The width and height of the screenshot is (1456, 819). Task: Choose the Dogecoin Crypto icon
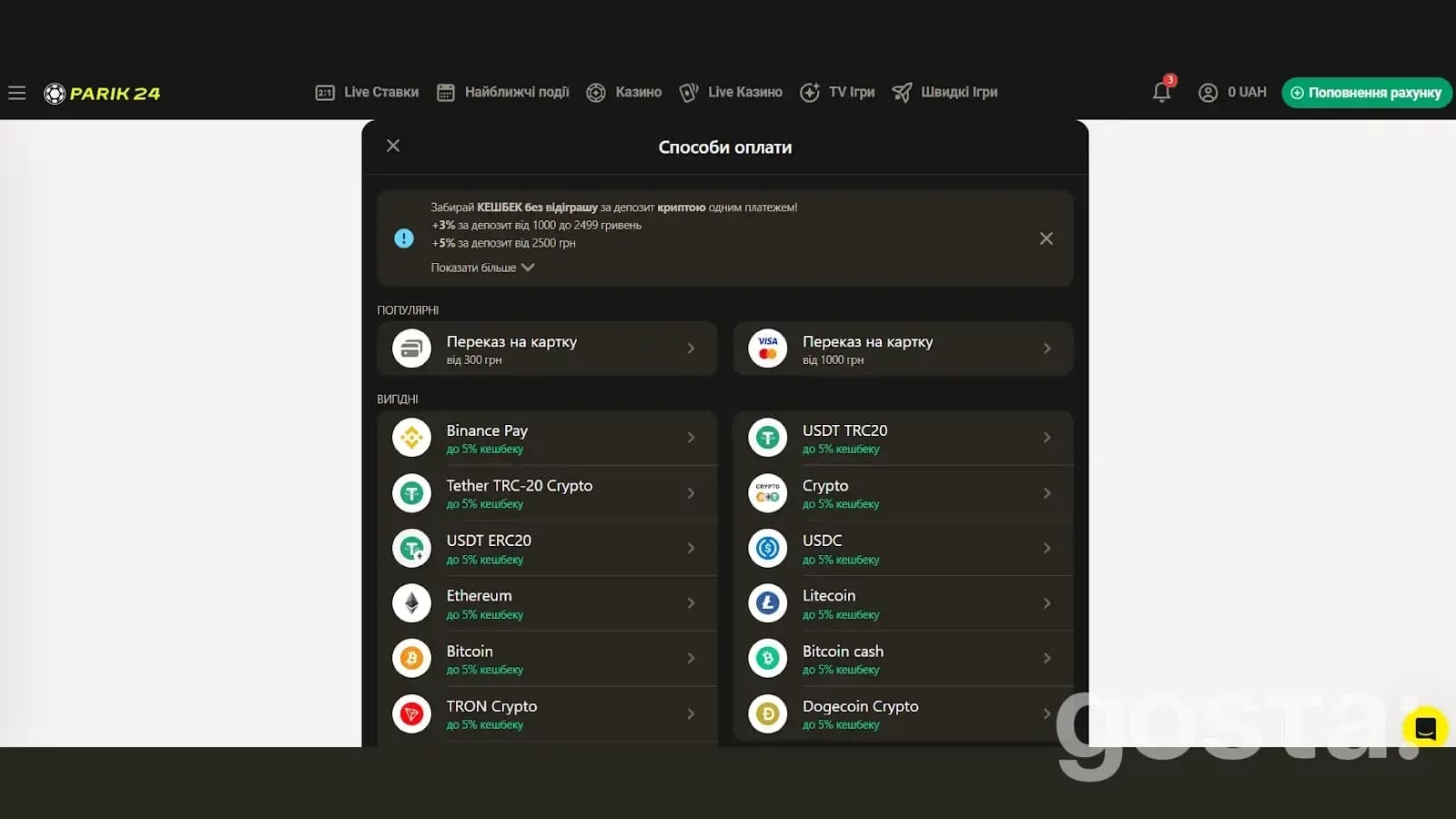(767, 714)
